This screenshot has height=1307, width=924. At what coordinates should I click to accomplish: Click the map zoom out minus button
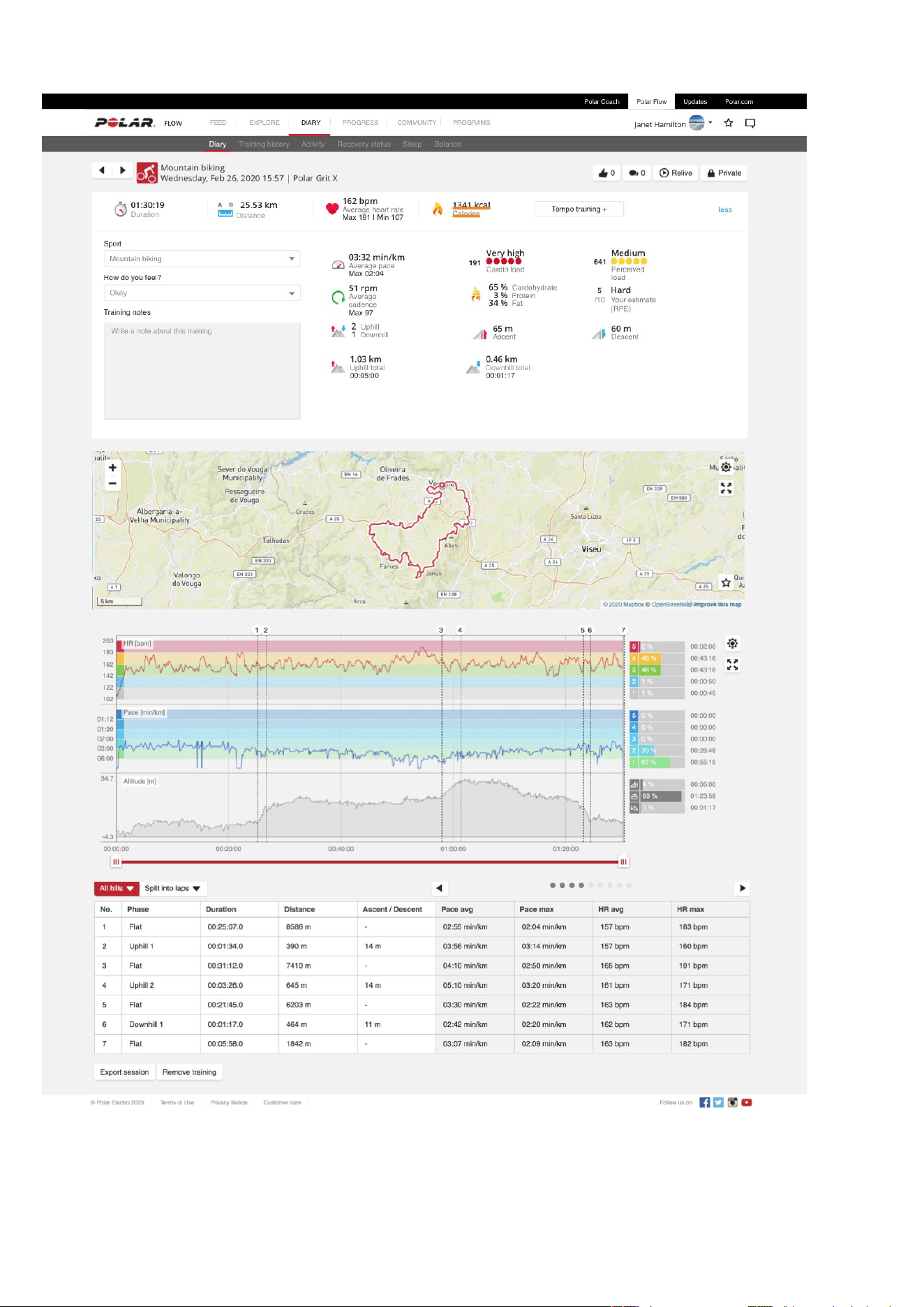click(x=112, y=483)
